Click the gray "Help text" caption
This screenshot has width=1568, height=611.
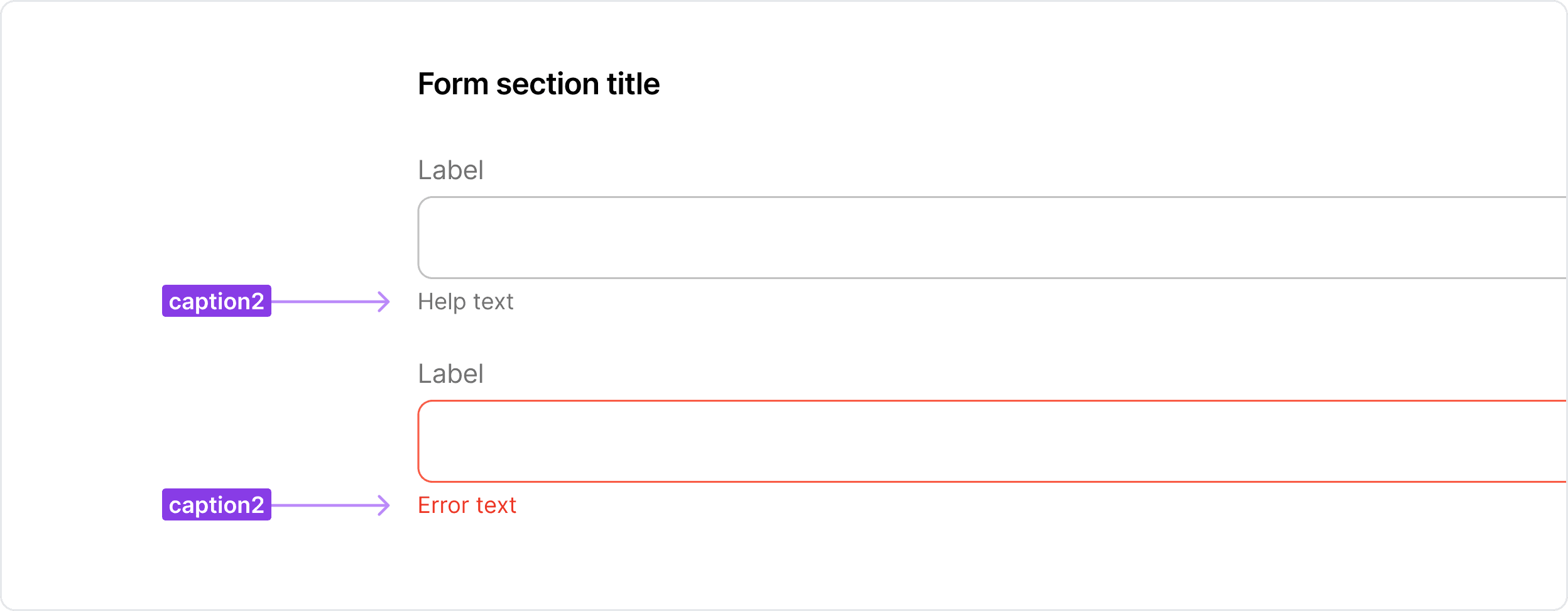tap(465, 302)
